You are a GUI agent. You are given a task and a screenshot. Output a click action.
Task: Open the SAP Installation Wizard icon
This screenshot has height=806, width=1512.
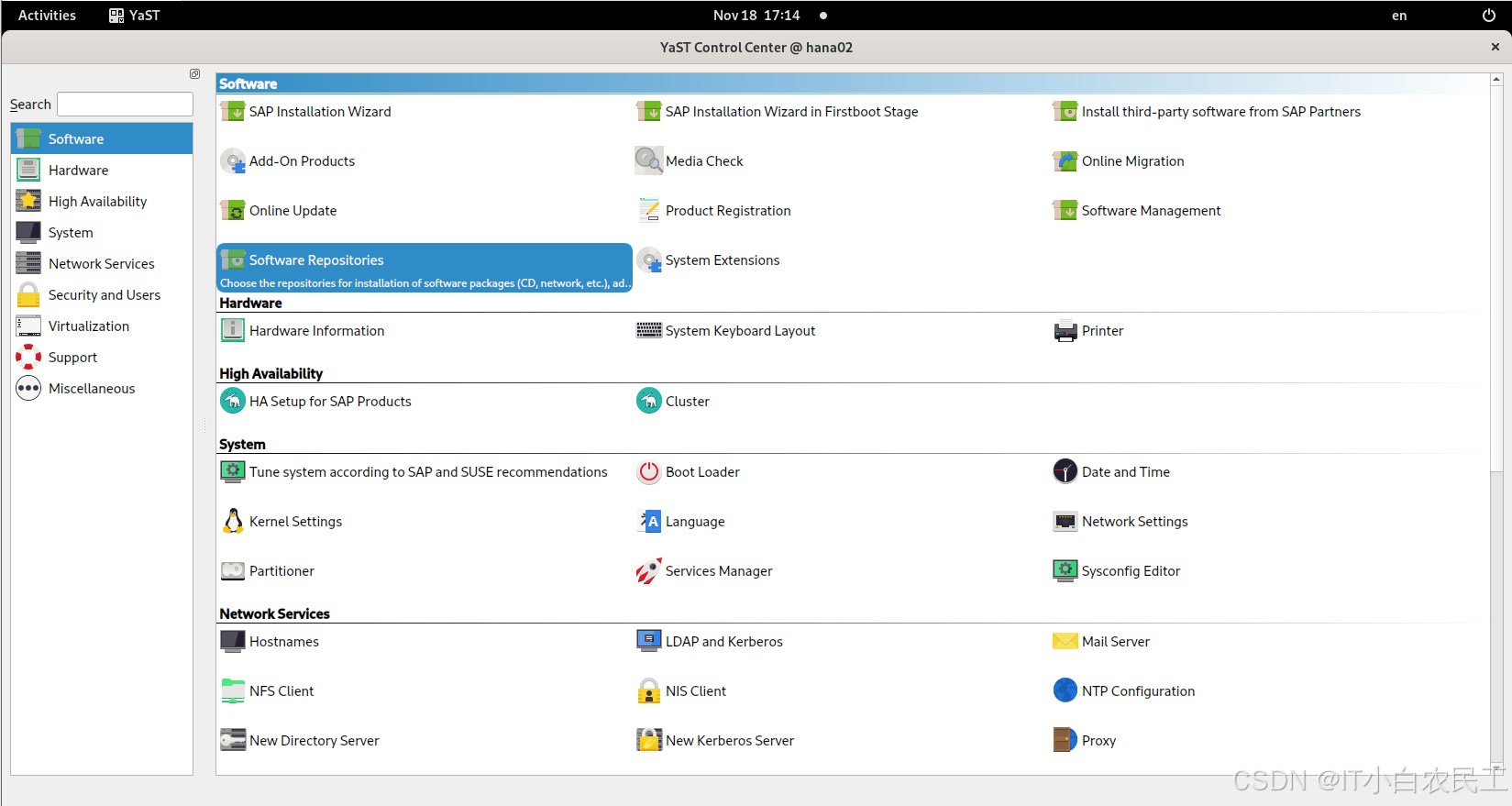click(x=233, y=112)
